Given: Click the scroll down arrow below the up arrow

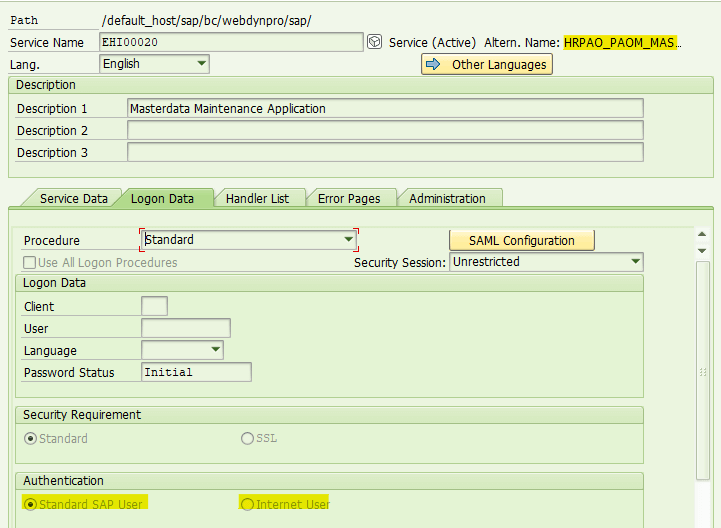Looking at the screenshot, I should [x=702, y=251].
